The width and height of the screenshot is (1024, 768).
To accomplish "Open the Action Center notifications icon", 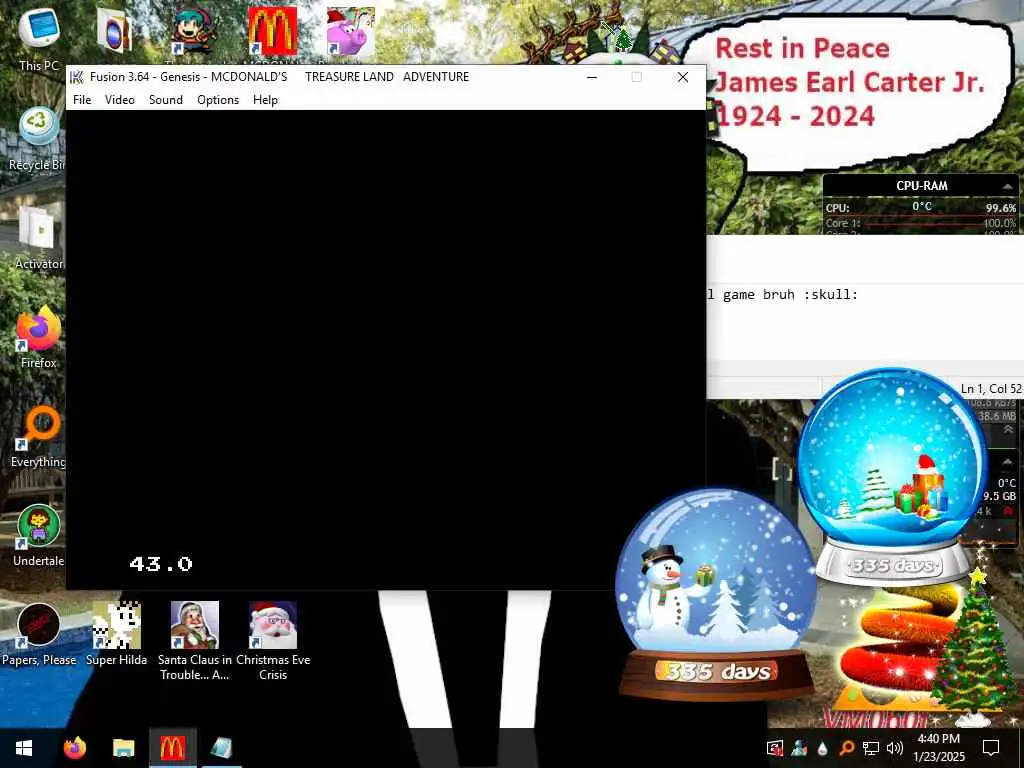I will (991, 748).
